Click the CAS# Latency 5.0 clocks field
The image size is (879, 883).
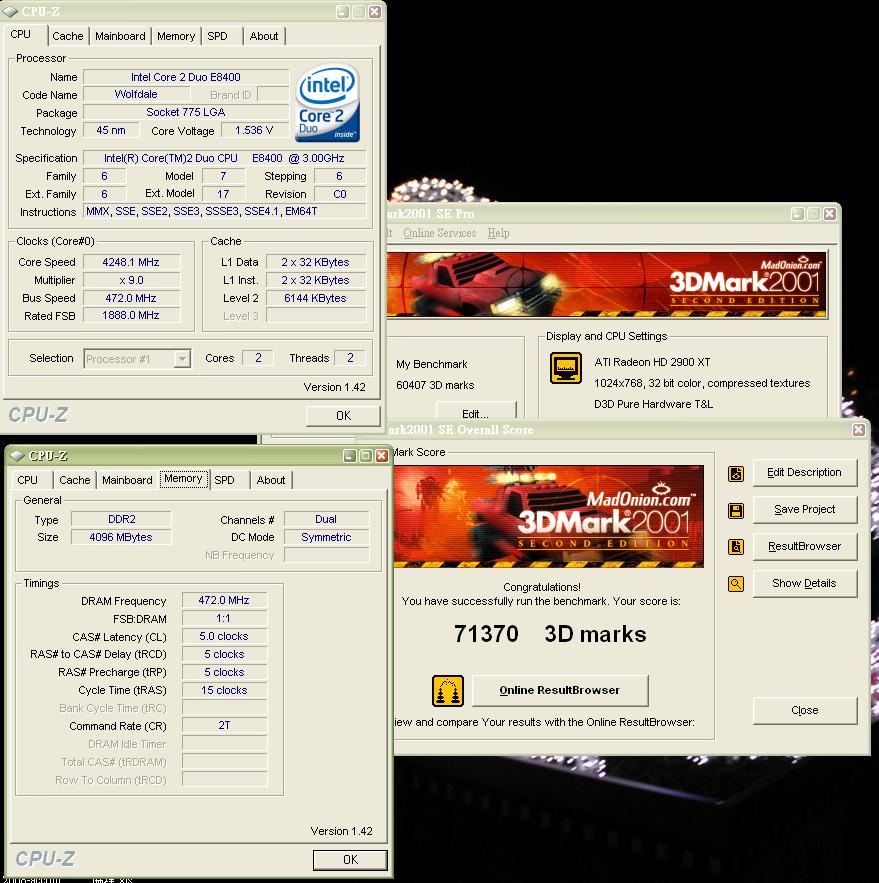[224, 636]
